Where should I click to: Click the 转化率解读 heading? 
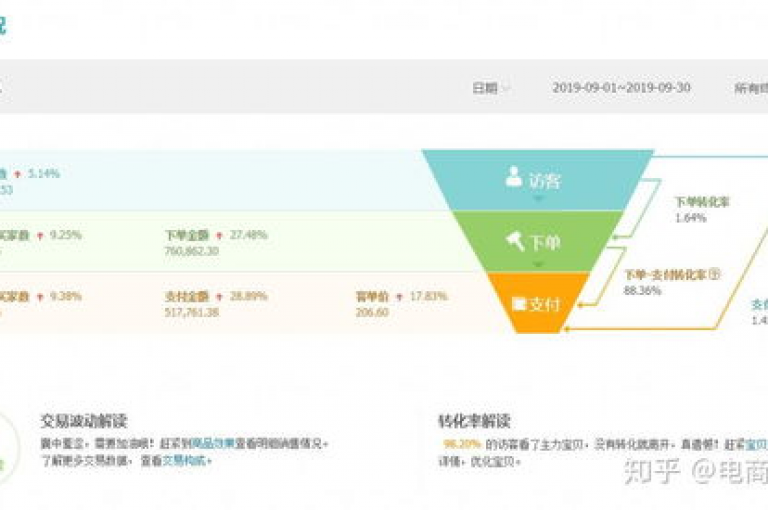click(x=474, y=420)
